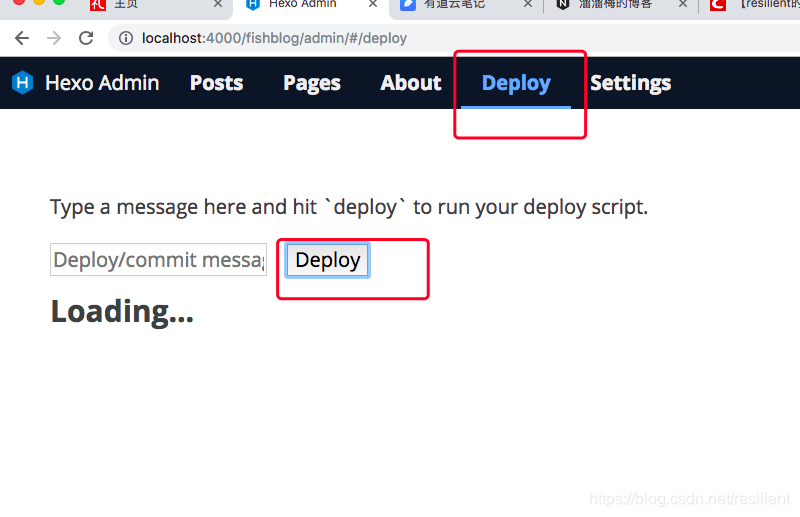Close the Hexo Admin browser tab
This screenshot has height=517, width=800.
pyautogui.click(x=373, y=4)
